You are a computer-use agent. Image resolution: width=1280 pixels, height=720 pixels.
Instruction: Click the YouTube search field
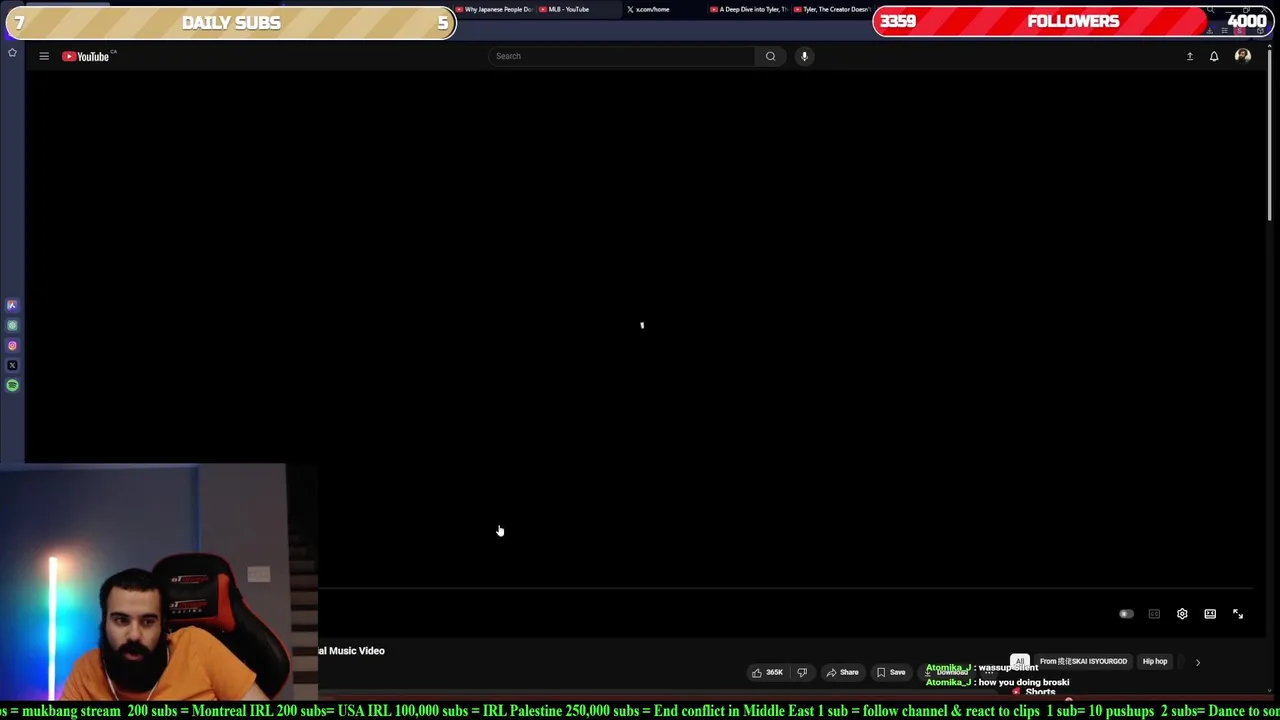tap(622, 56)
